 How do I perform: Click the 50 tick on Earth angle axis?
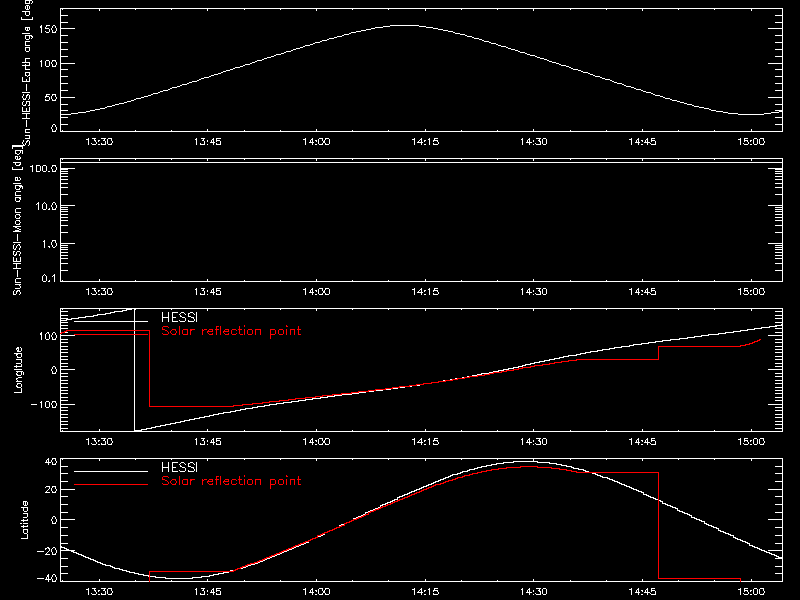[51, 97]
